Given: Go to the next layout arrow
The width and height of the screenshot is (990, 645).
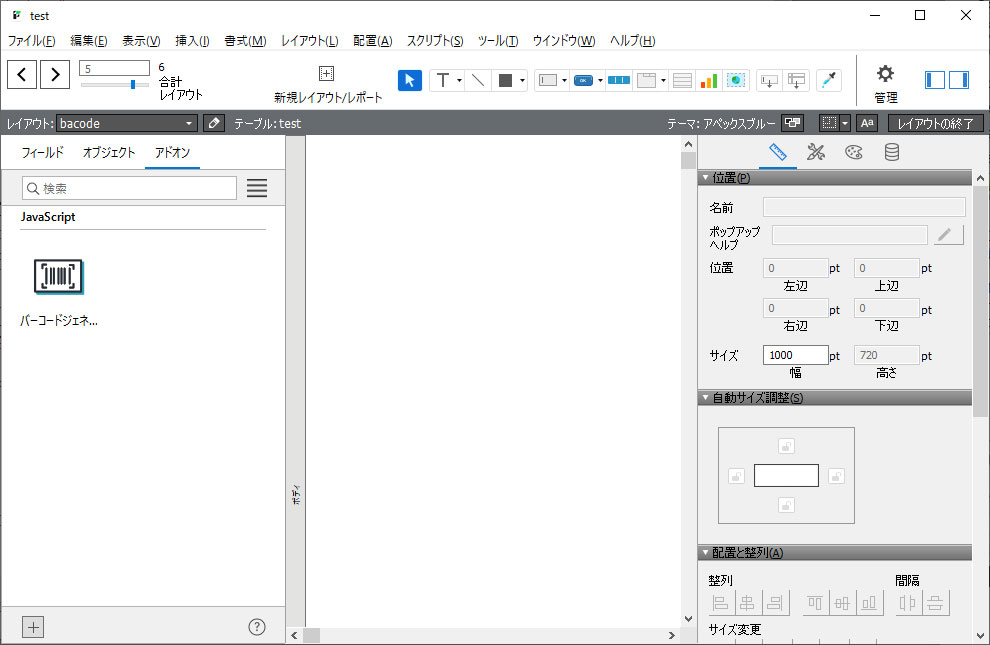Looking at the screenshot, I should point(55,75).
